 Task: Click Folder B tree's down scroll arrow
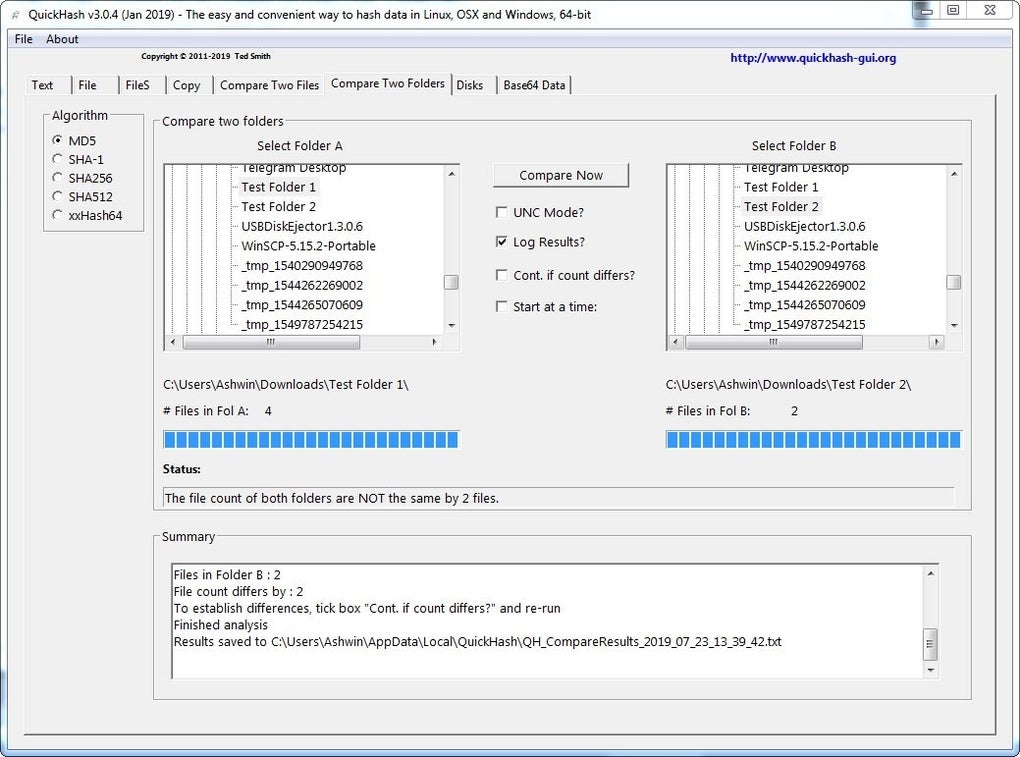tap(954, 324)
